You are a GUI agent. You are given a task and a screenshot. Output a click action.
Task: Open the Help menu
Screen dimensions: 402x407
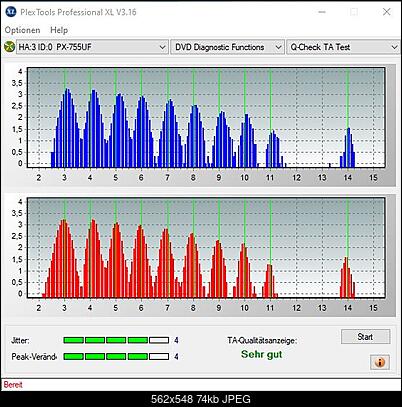[59, 30]
